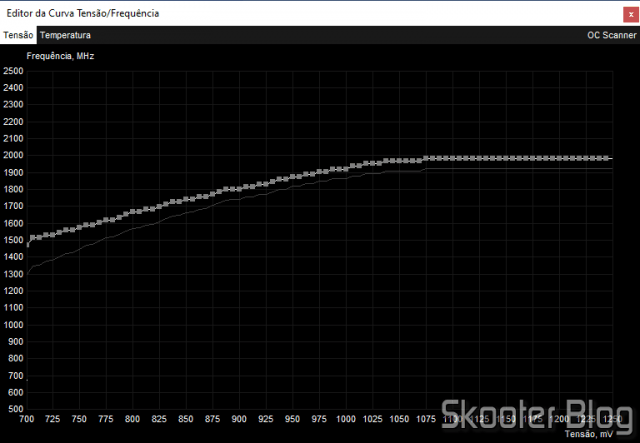640x443 pixels.
Task: Click the 'Frequência, MHz' axis title
Action: (x=60, y=56)
